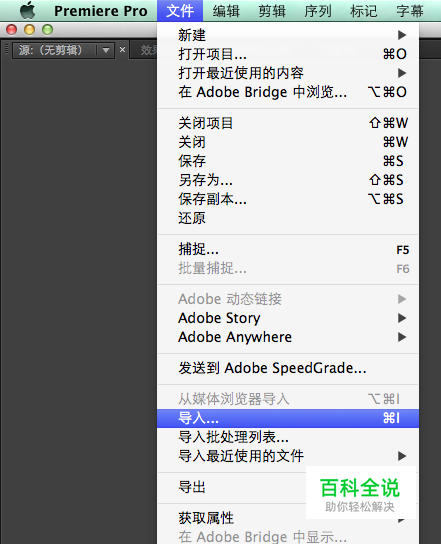Image resolution: width=441 pixels, height=544 pixels.
Task: Expand the 新建 submenu
Action: [288, 35]
